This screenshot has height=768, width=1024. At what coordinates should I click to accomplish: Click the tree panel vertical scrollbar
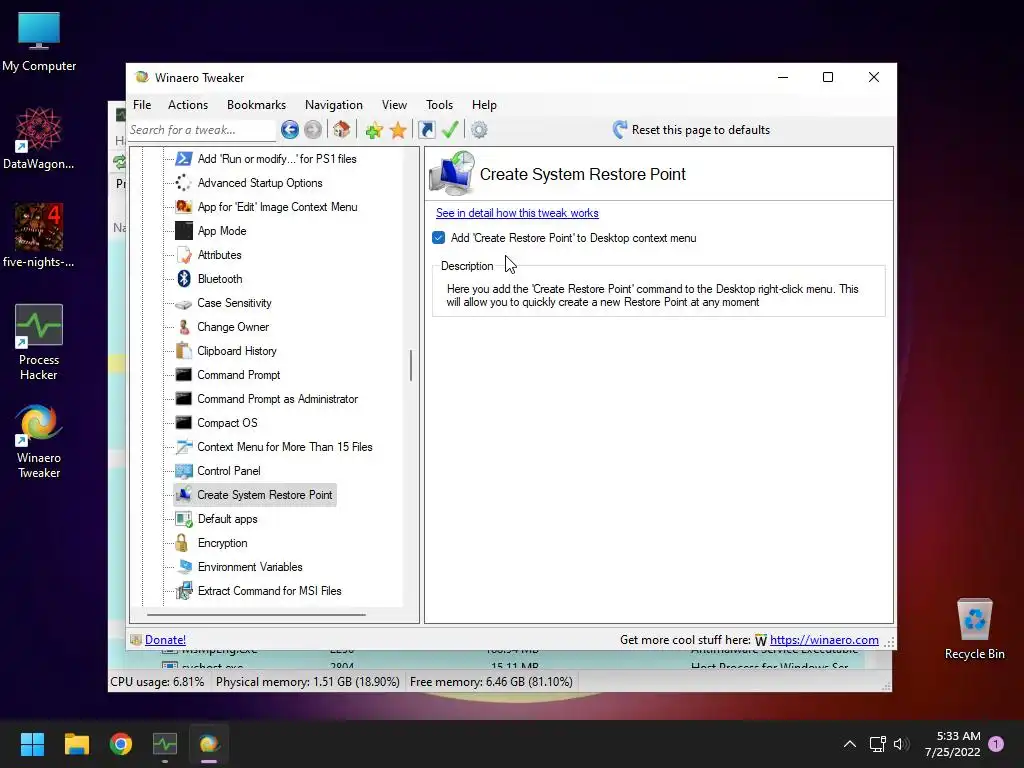point(411,366)
